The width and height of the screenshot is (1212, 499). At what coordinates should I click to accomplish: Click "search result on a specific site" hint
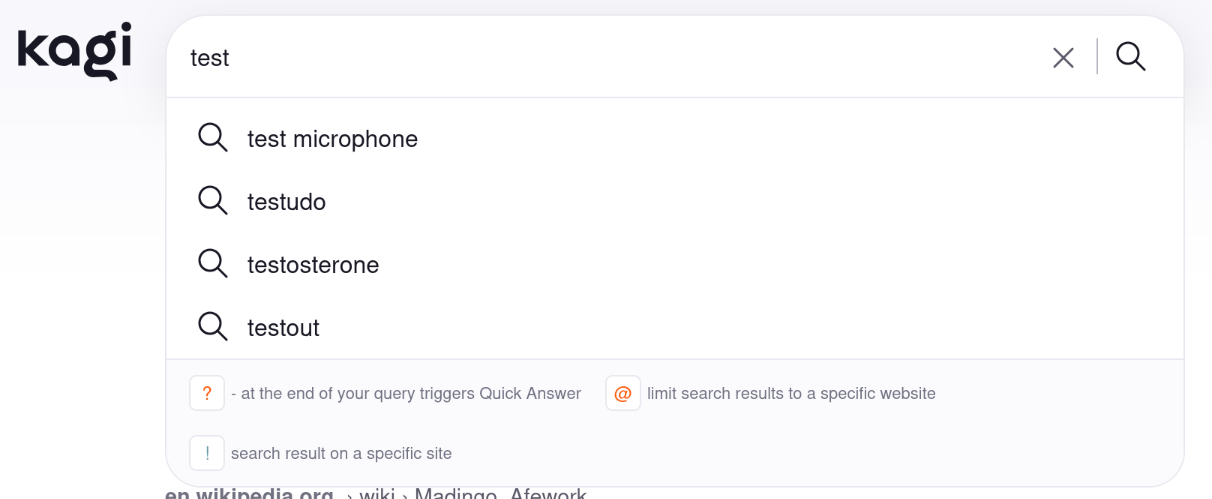(x=341, y=454)
